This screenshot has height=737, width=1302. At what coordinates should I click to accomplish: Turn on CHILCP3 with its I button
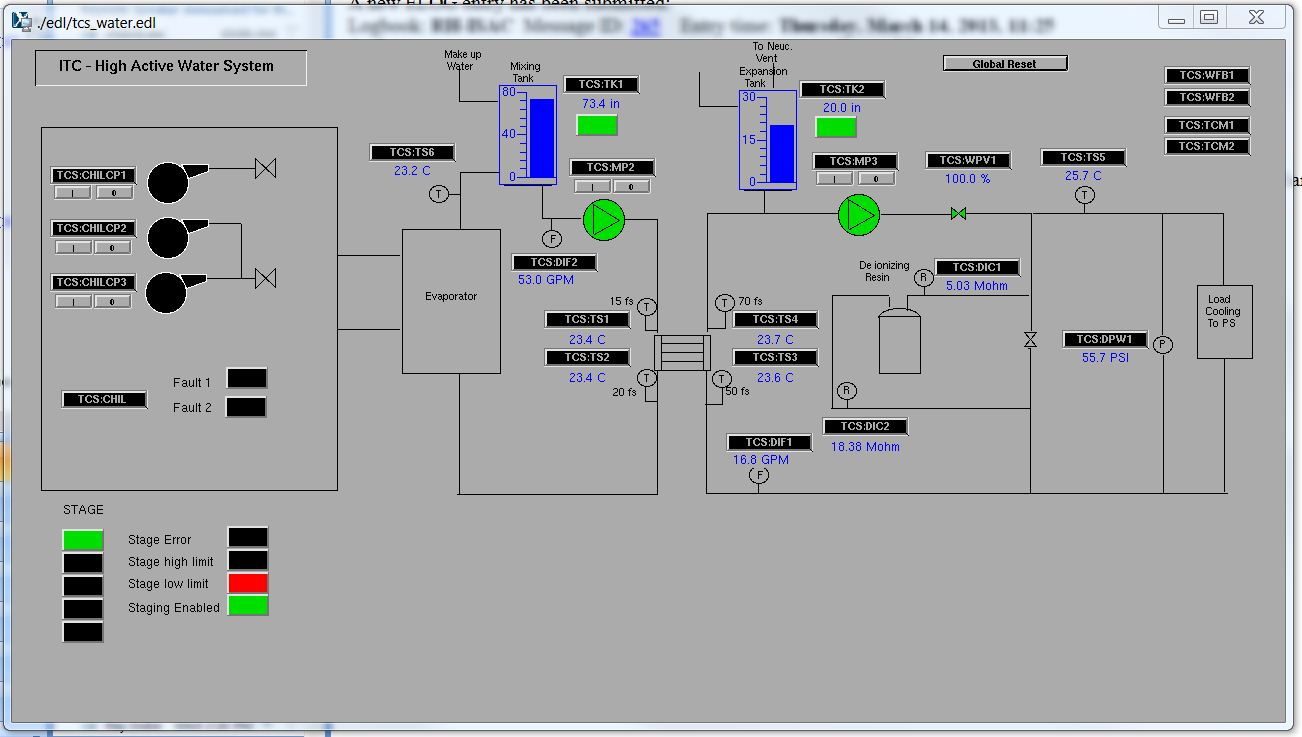[73, 301]
